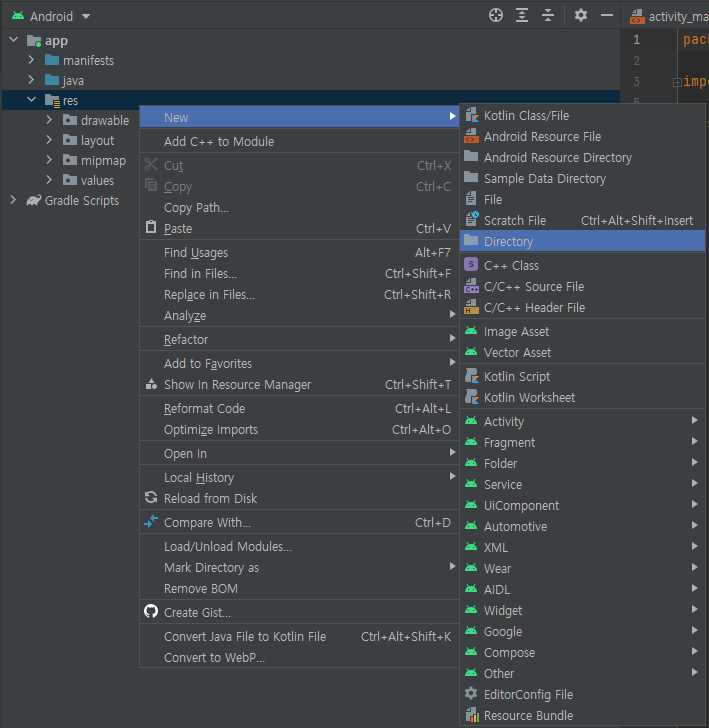Open the Analyze submenu

(x=299, y=315)
